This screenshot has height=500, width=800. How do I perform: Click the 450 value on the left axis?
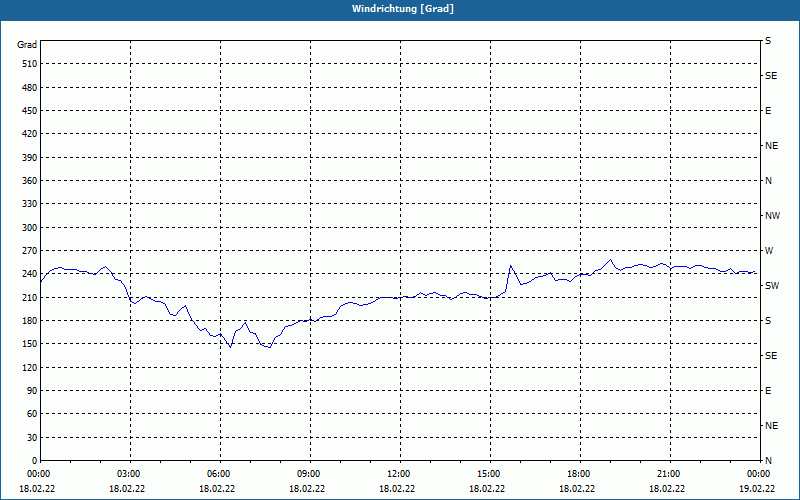(30, 111)
